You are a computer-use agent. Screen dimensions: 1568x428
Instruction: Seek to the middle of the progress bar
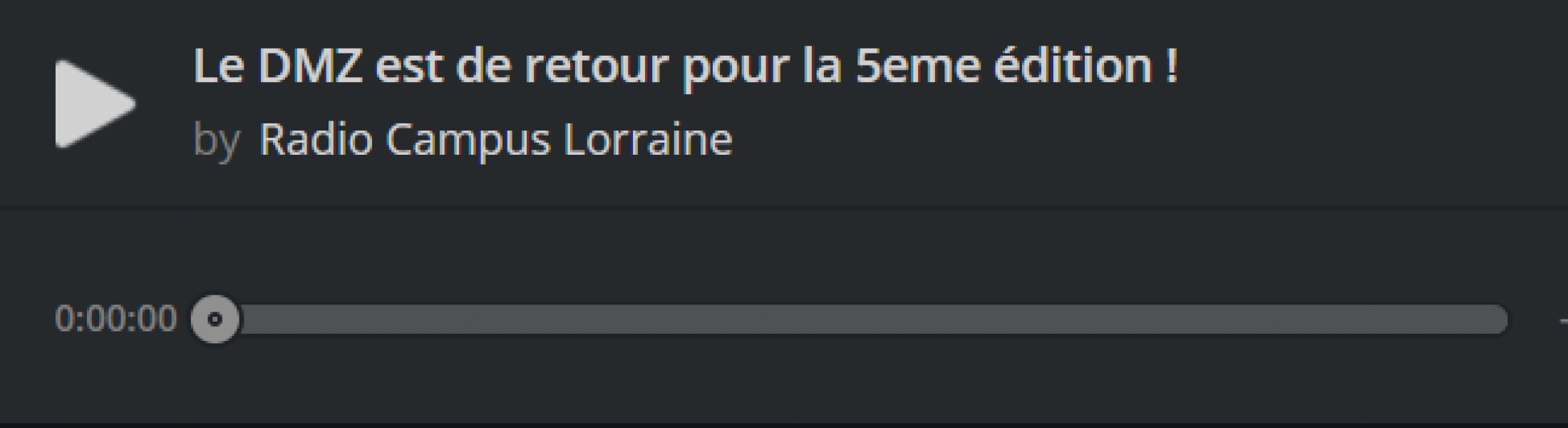pos(861,319)
